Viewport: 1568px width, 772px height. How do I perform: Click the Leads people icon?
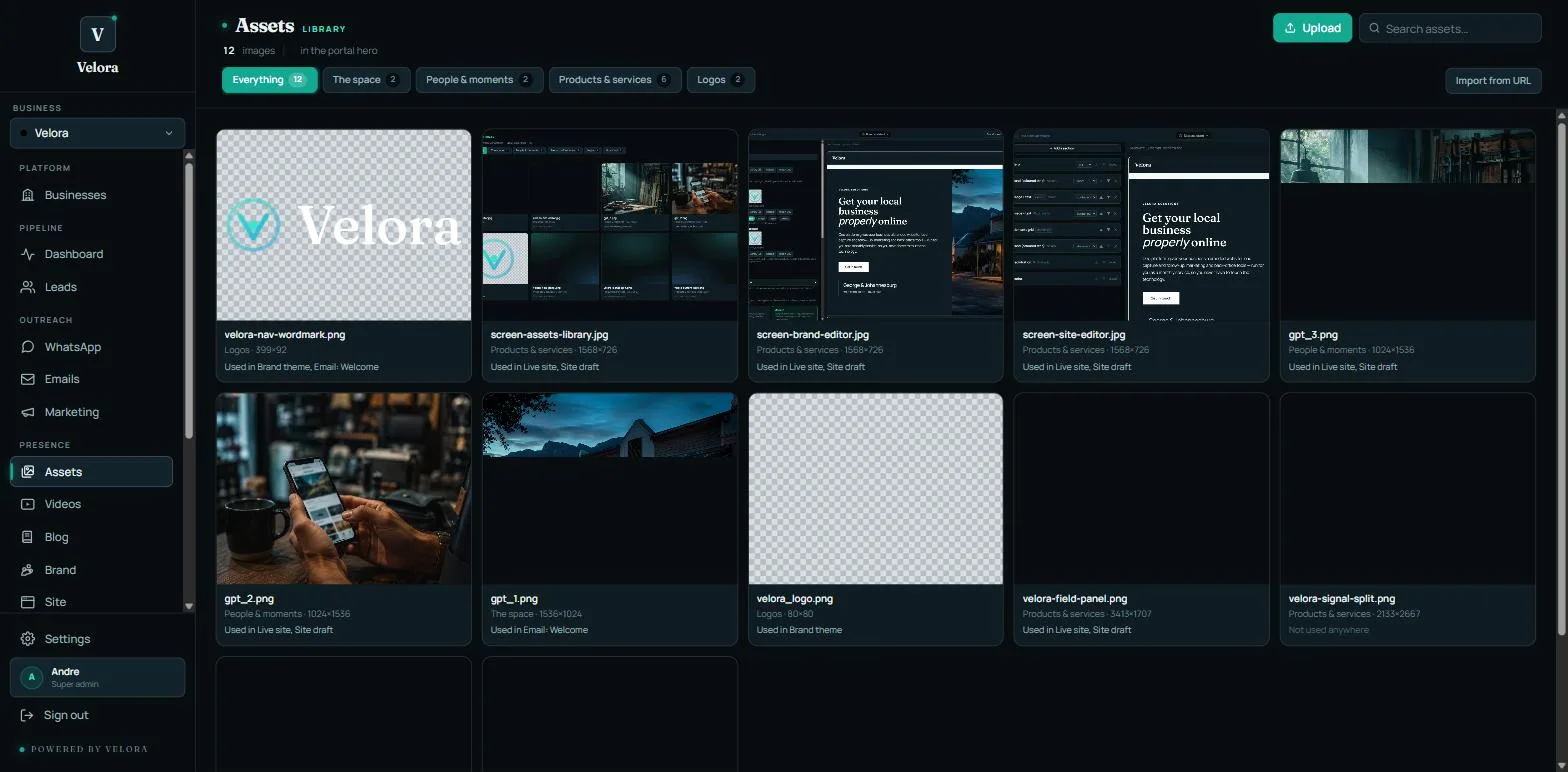[x=28, y=287]
